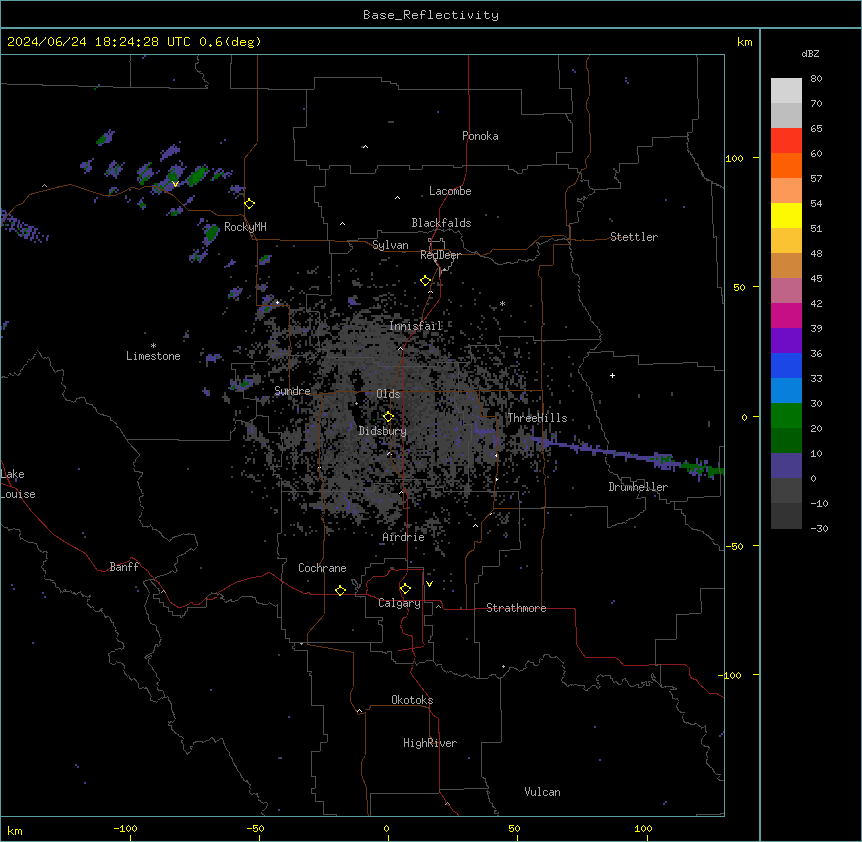This screenshot has width=862, height=842.
Task: Click the Lacombe city label
Action: (450, 191)
